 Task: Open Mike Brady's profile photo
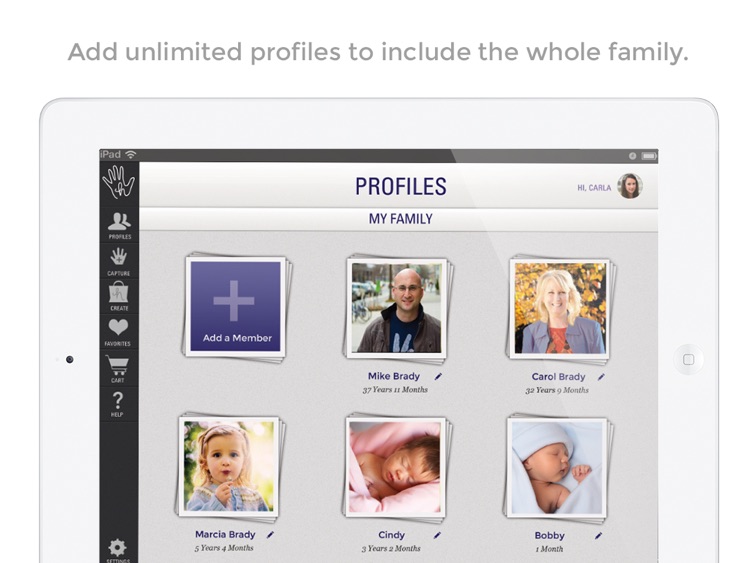pyautogui.click(x=397, y=308)
